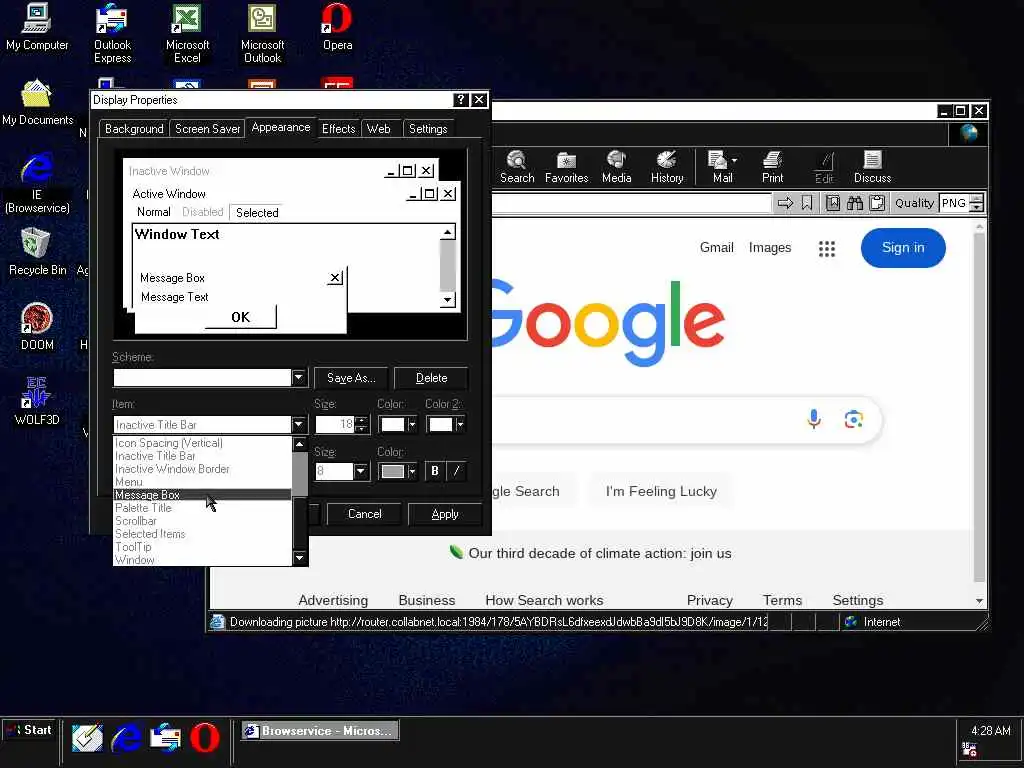This screenshot has height=768, width=1024.
Task: Click the Mail button dropdown arrow
Action: [x=735, y=160]
